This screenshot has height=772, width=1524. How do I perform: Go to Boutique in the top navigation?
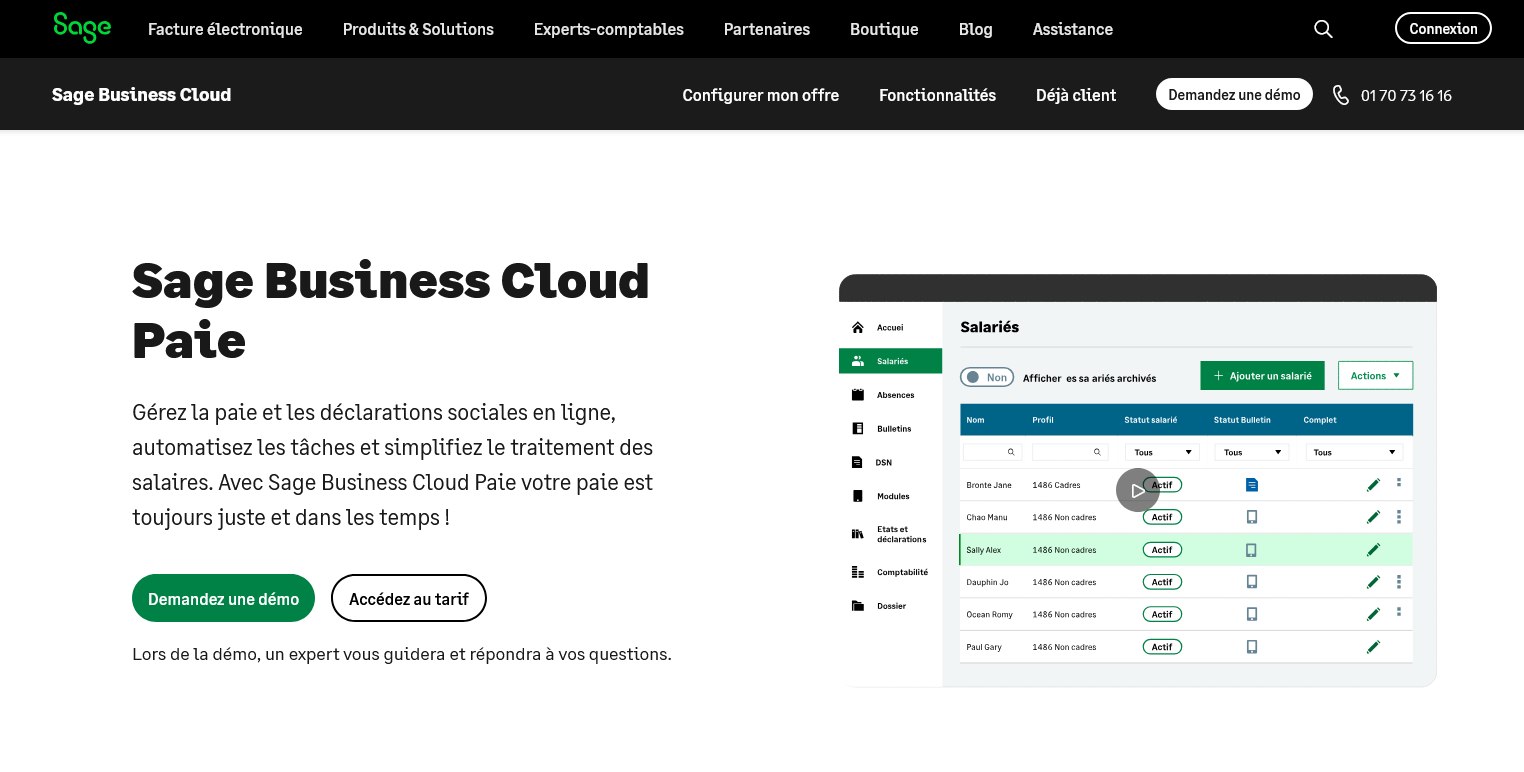(x=884, y=29)
